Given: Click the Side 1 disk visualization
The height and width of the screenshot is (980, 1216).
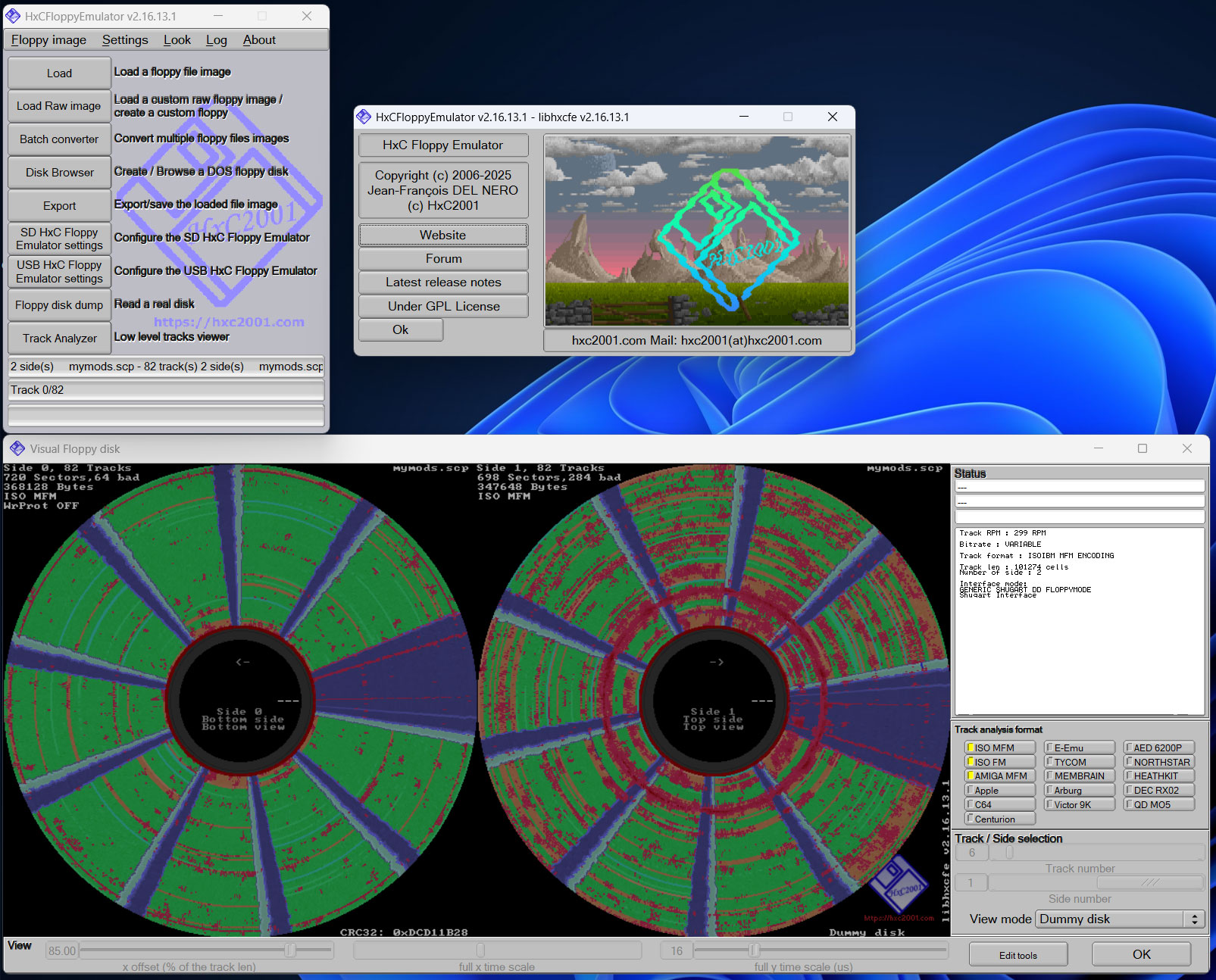Looking at the screenshot, I should click(714, 701).
